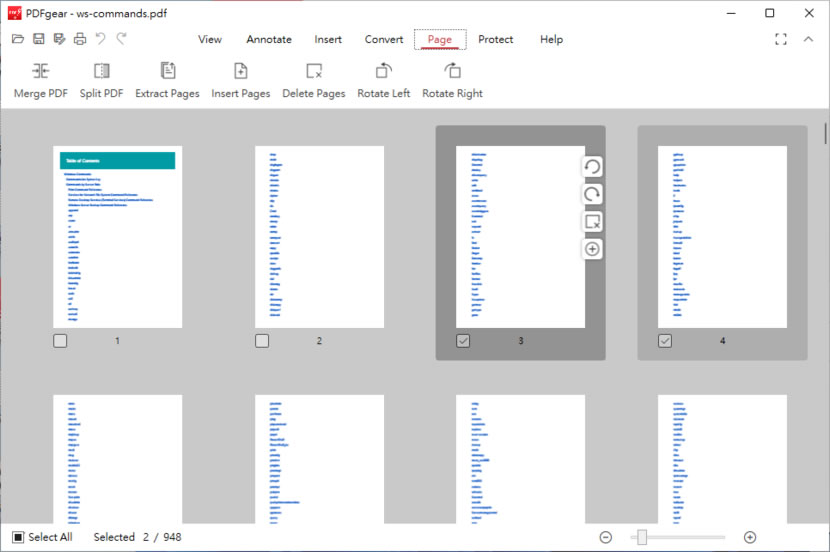The height and width of the screenshot is (552, 830).
Task: Click the Save As icon
Action: click(59, 39)
